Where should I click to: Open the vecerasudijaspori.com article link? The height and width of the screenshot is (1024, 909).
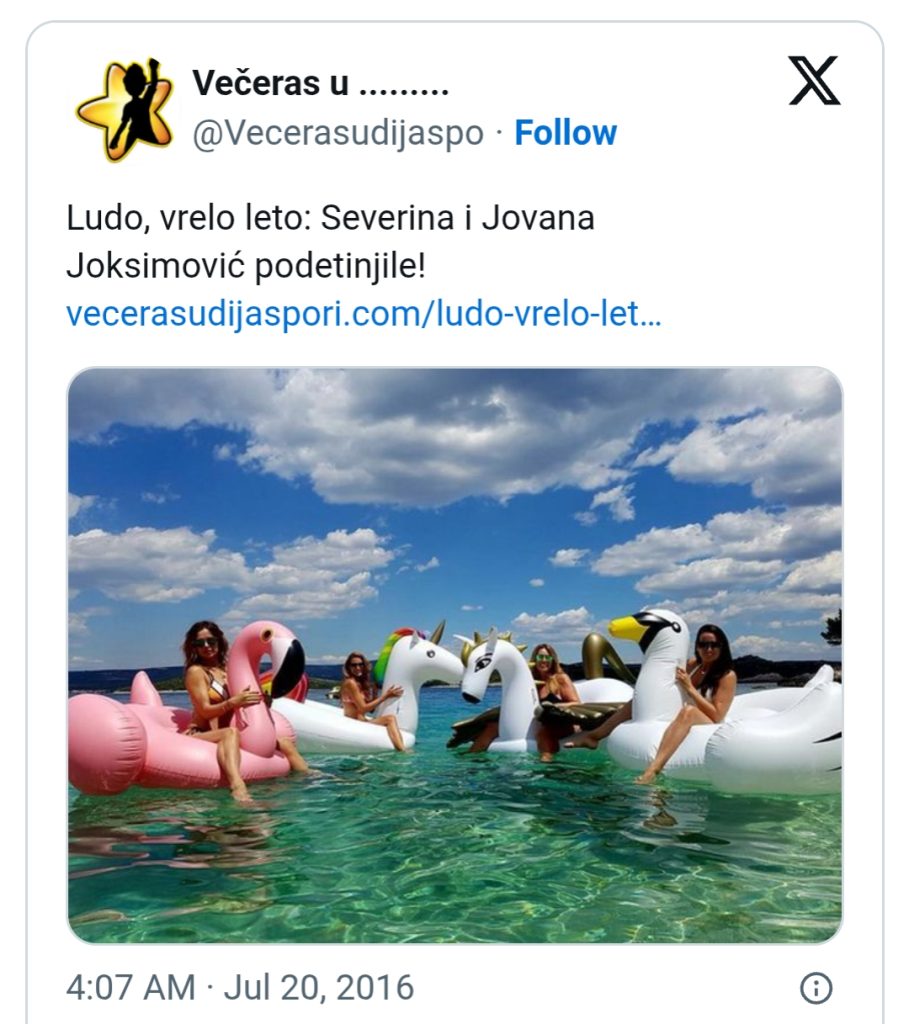(364, 313)
